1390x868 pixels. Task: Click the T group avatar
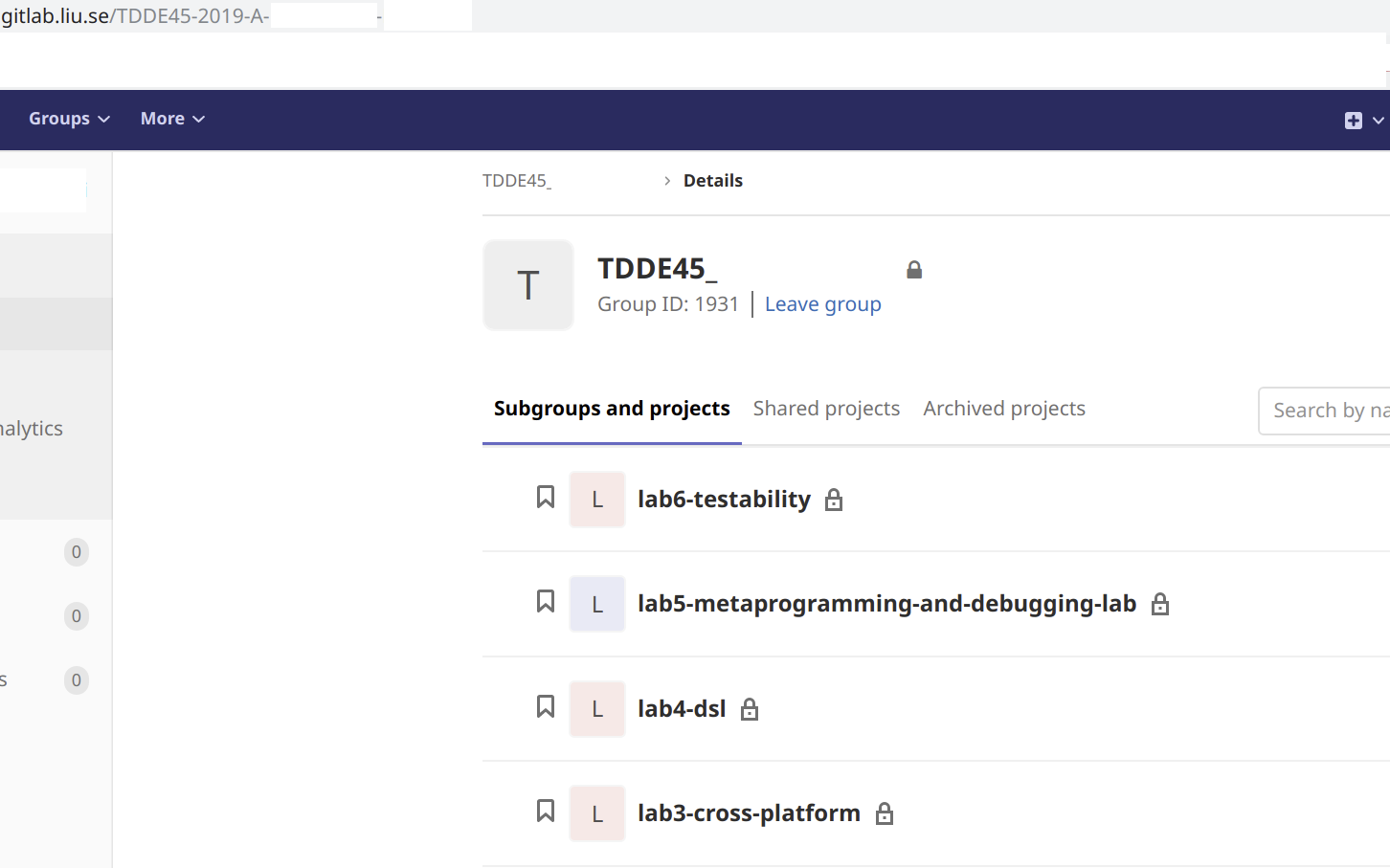[x=528, y=285]
